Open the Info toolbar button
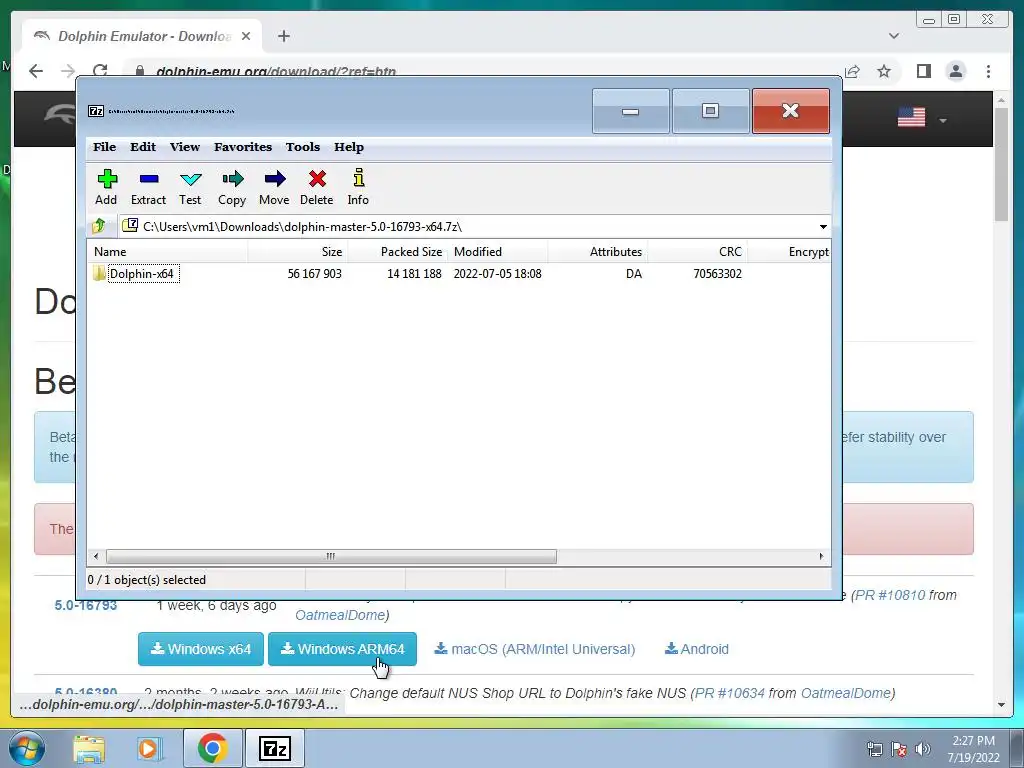 358,187
